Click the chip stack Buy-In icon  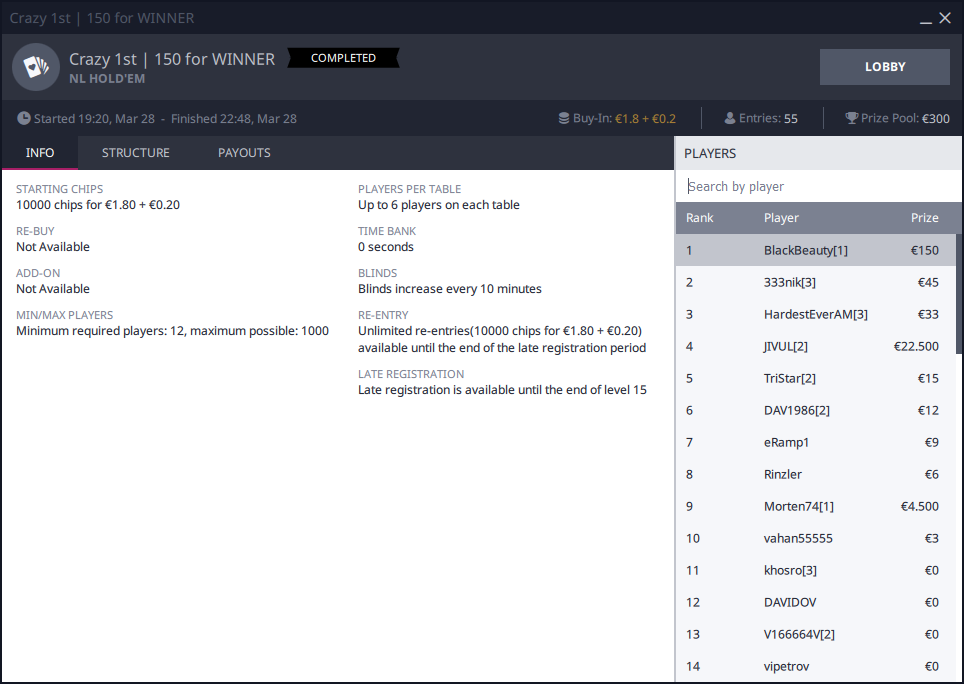563,118
